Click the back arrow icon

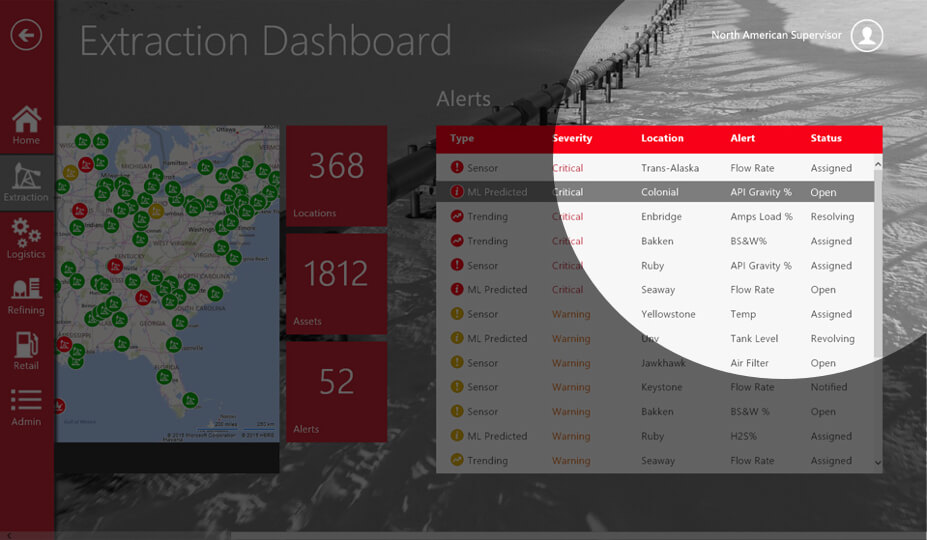pyautogui.click(x=26, y=36)
